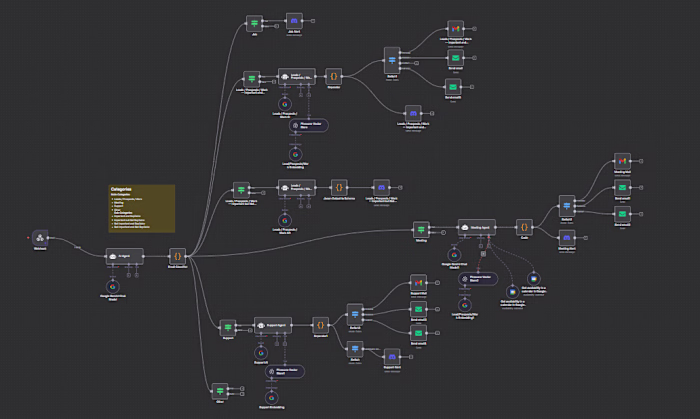Viewport: 700px width, 419px height.
Task: Select the Separator1 code node
Action: pyautogui.click(x=321, y=325)
